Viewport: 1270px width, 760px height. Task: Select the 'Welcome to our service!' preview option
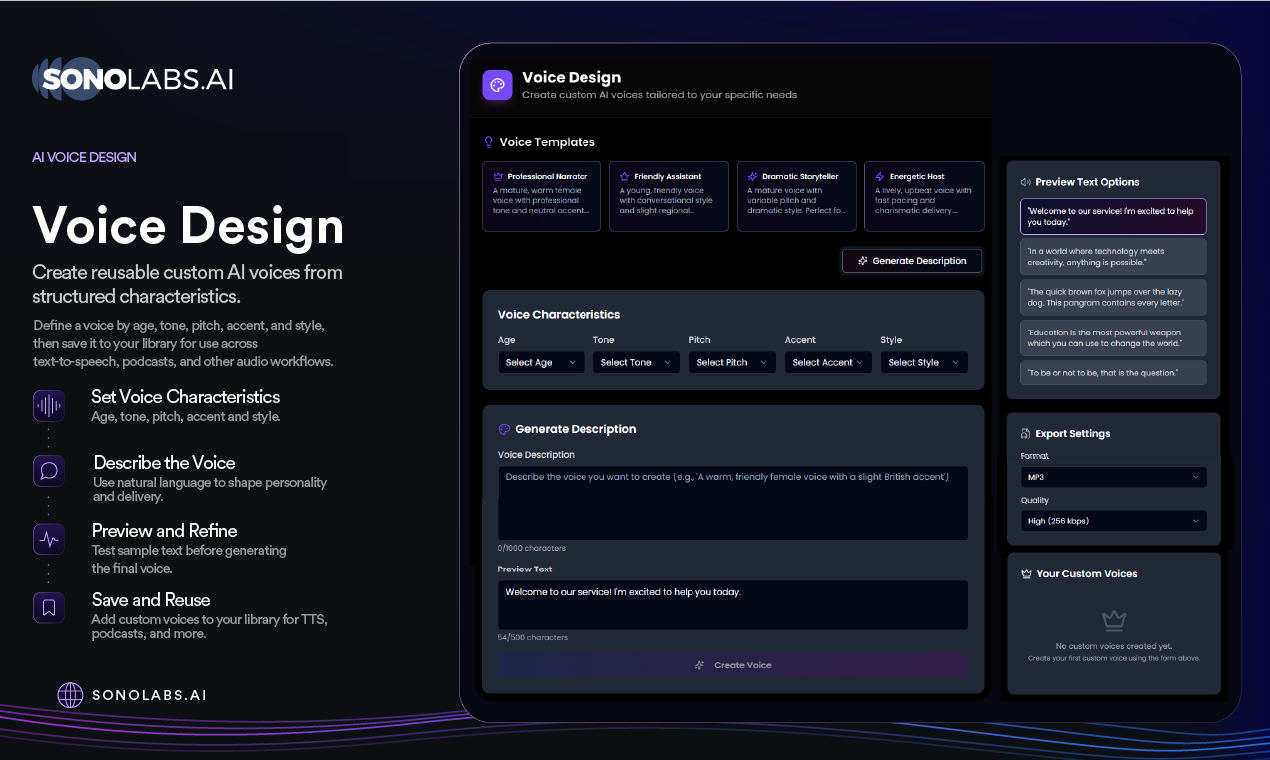(1113, 216)
